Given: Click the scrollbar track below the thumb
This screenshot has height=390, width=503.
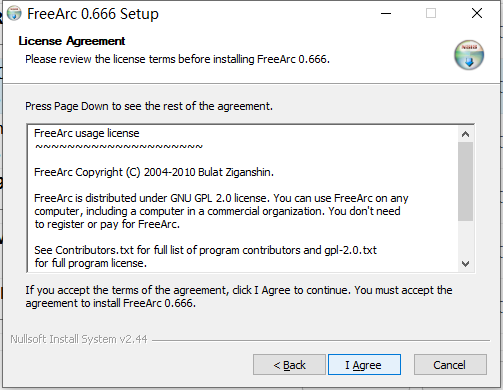Looking at the screenshot, I should (x=465, y=238).
